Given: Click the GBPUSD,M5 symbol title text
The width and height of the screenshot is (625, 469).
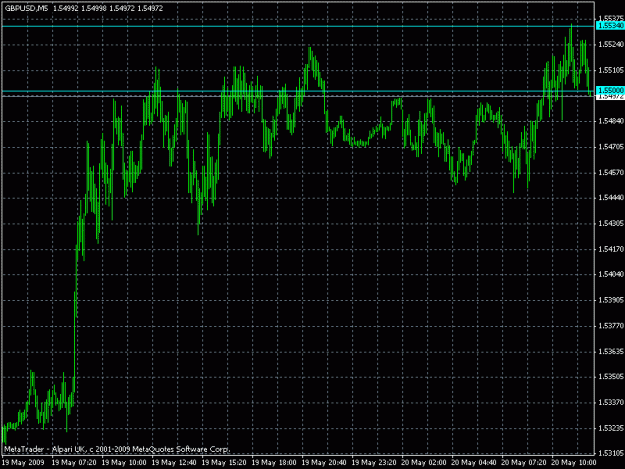Looking at the screenshot, I should click(26, 8).
